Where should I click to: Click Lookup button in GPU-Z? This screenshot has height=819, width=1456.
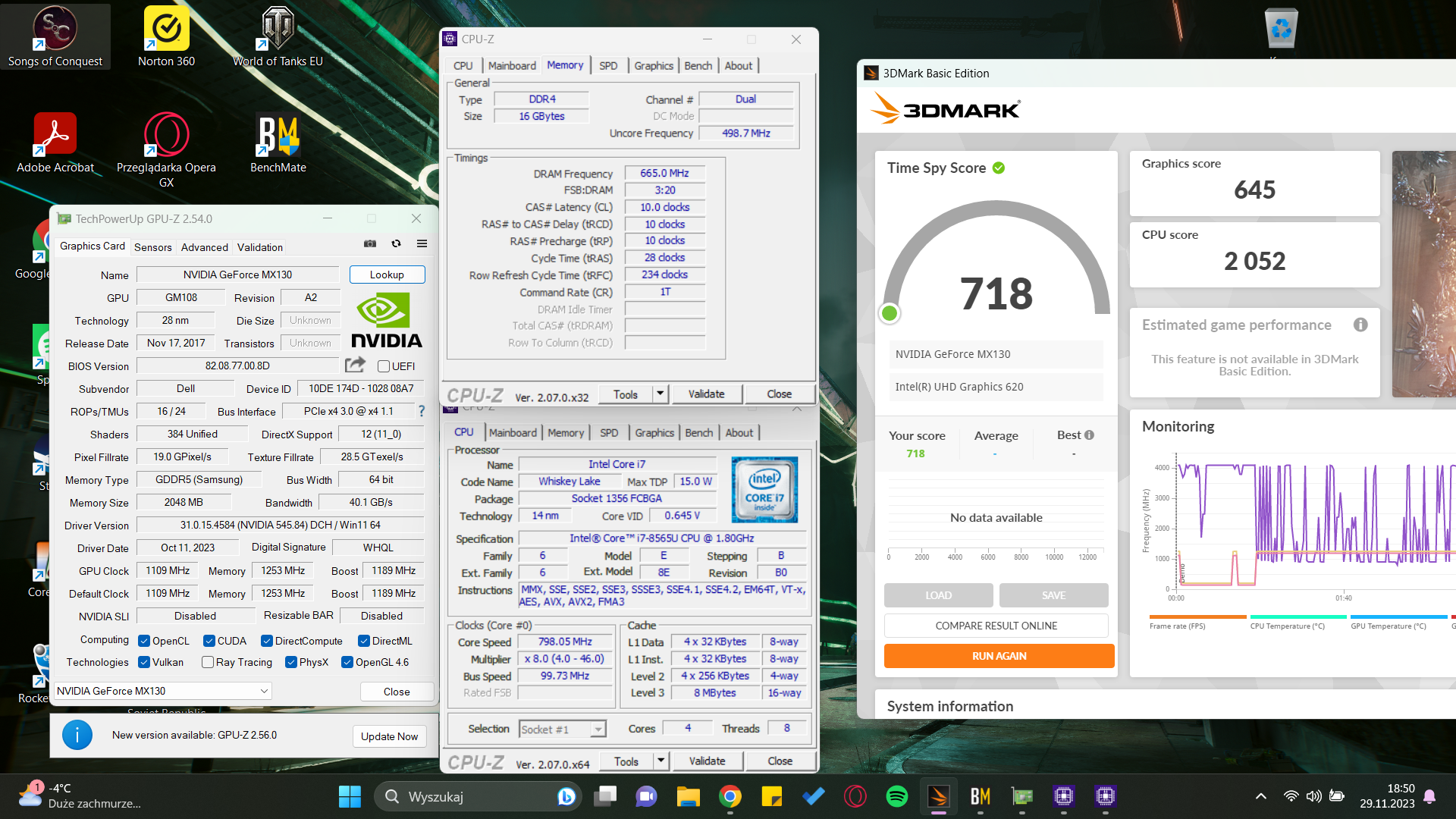click(387, 275)
